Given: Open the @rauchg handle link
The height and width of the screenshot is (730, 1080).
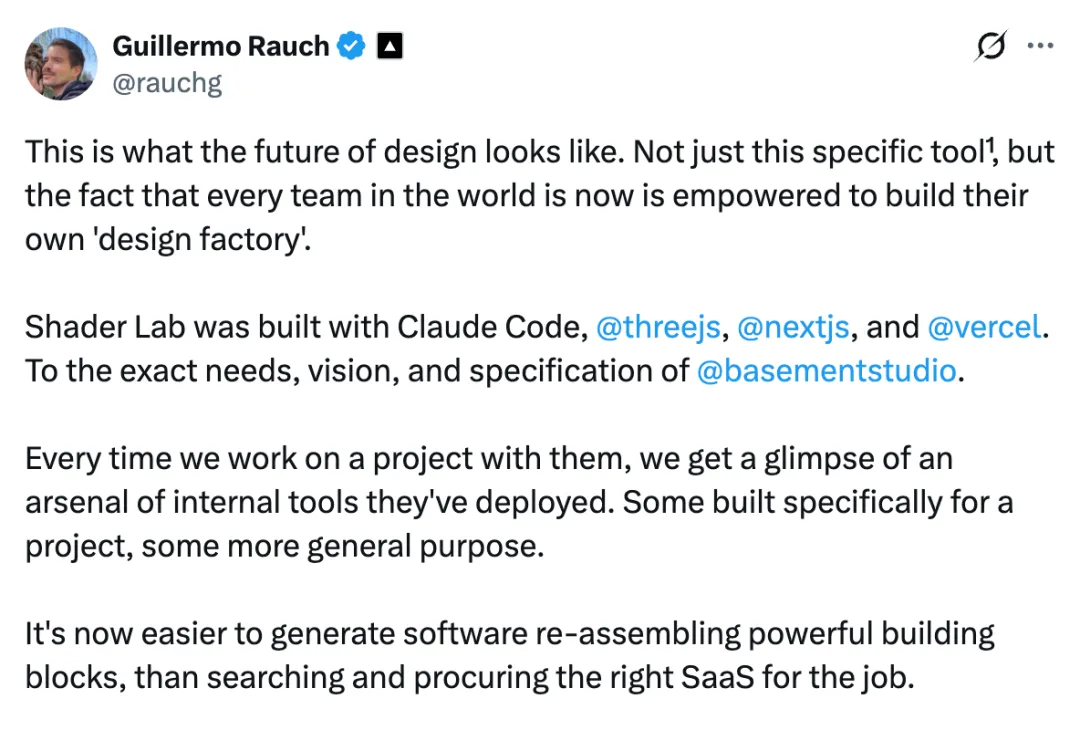Looking at the screenshot, I should click(167, 83).
